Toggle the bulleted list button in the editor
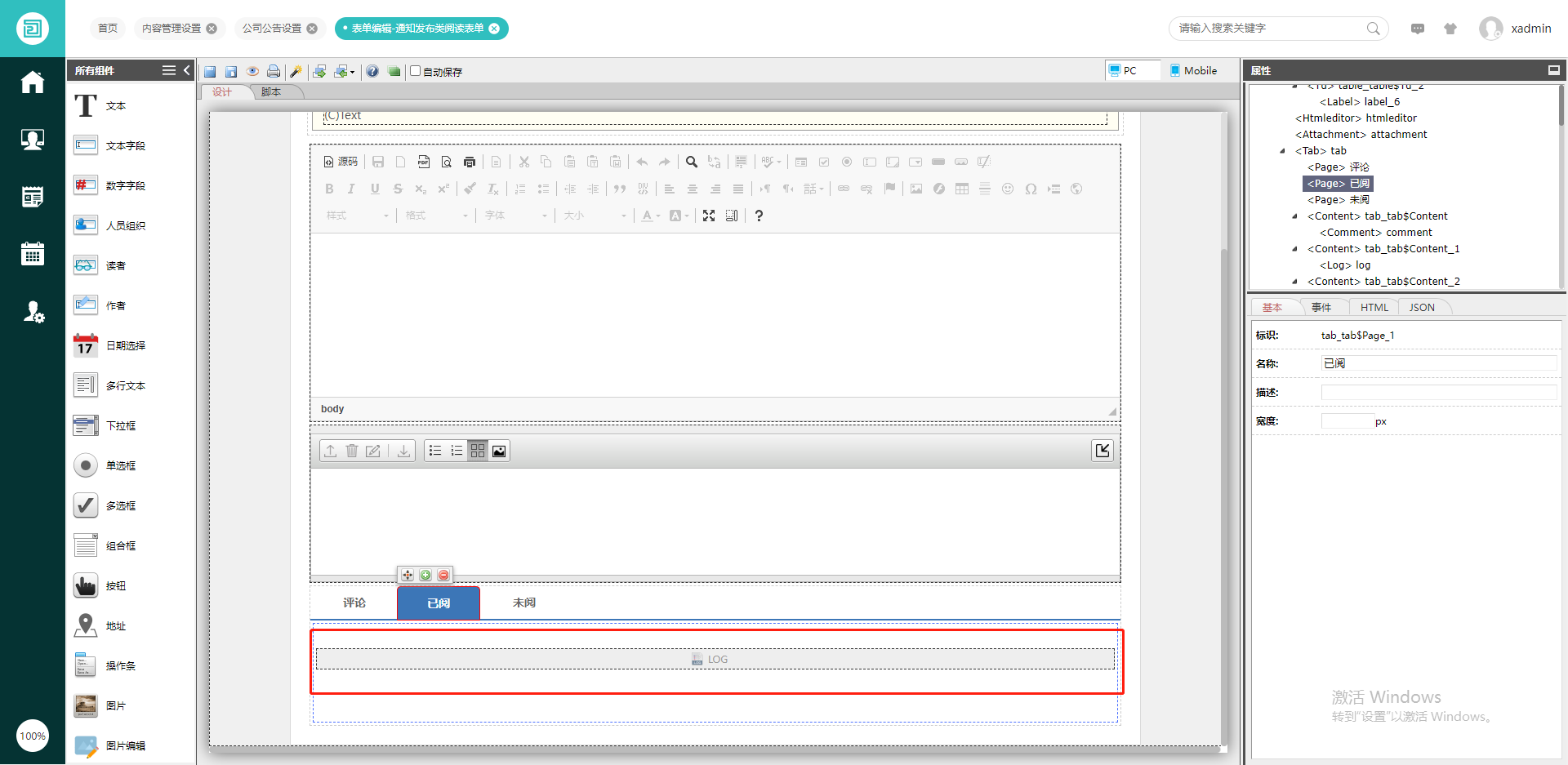Viewport: 1568px width, 765px height. pyautogui.click(x=543, y=189)
